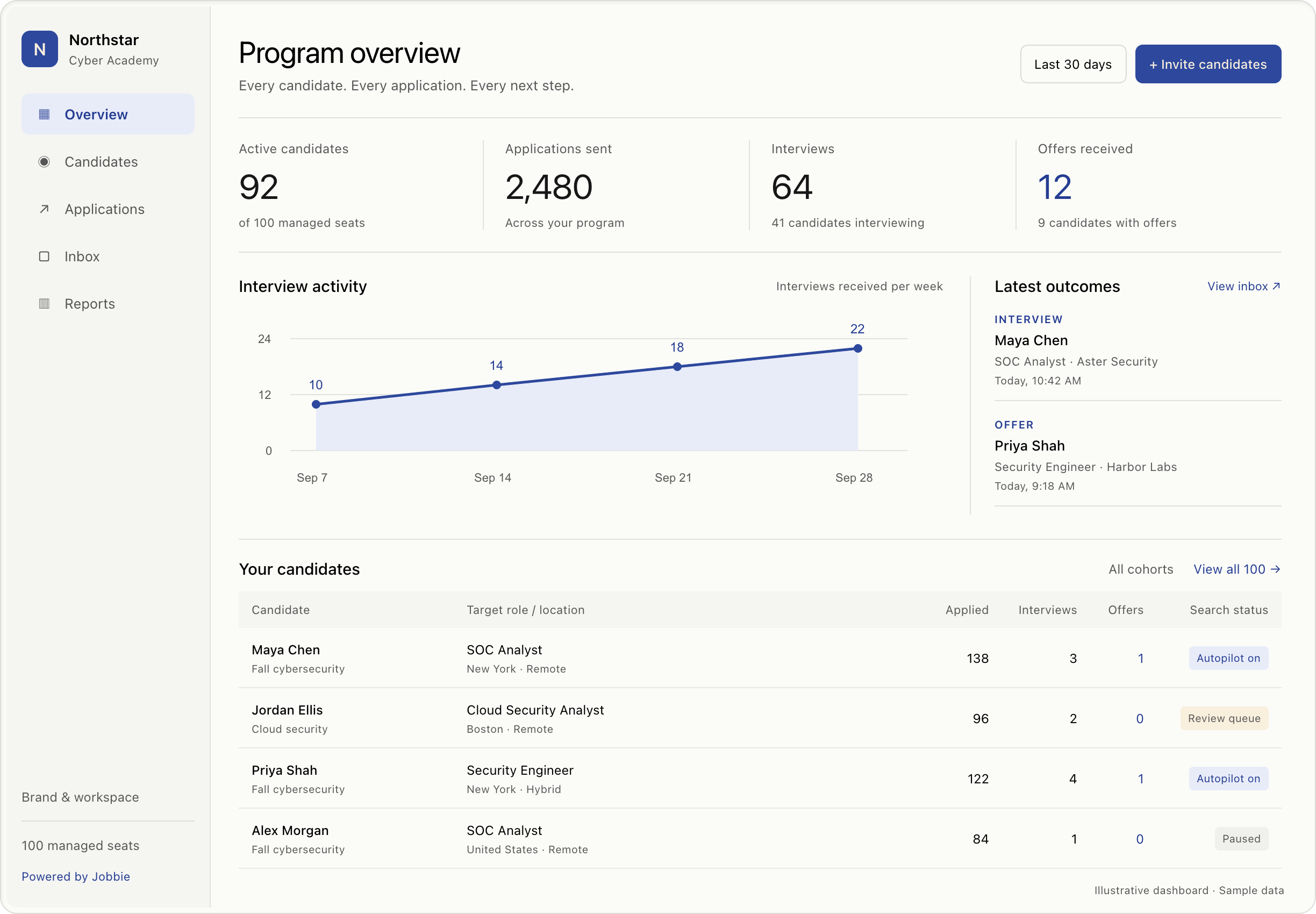The width and height of the screenshot is (1316, 914).
Task: Select the Sep 28 data point valued 22
Action: 858,348
